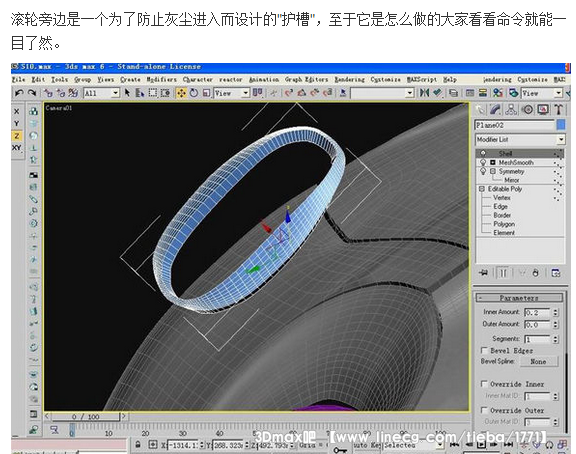This screenshot has width=576, height=454.
Task: Open the Modifier List dropdown
Action: coord(520,140)
